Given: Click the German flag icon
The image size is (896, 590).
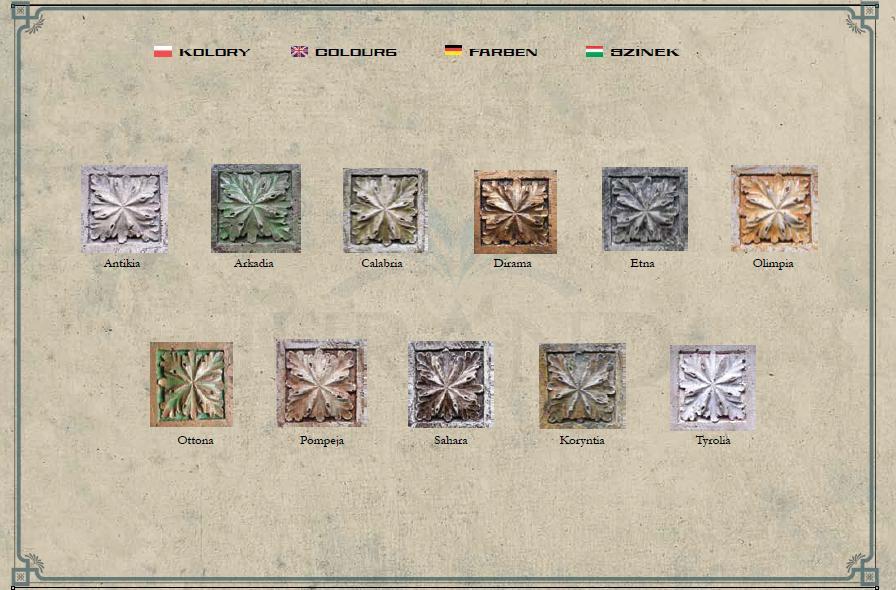Looking at the screenshot, I should 453,51.
